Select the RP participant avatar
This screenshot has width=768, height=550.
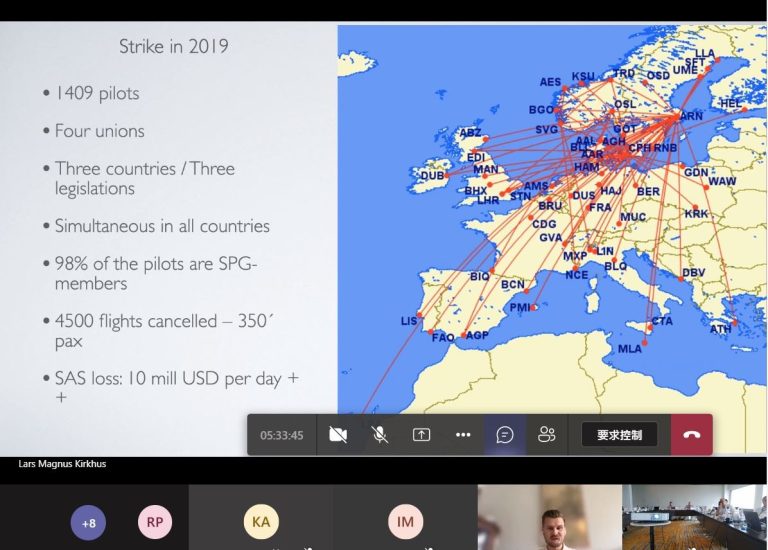[x=155, y=522]
